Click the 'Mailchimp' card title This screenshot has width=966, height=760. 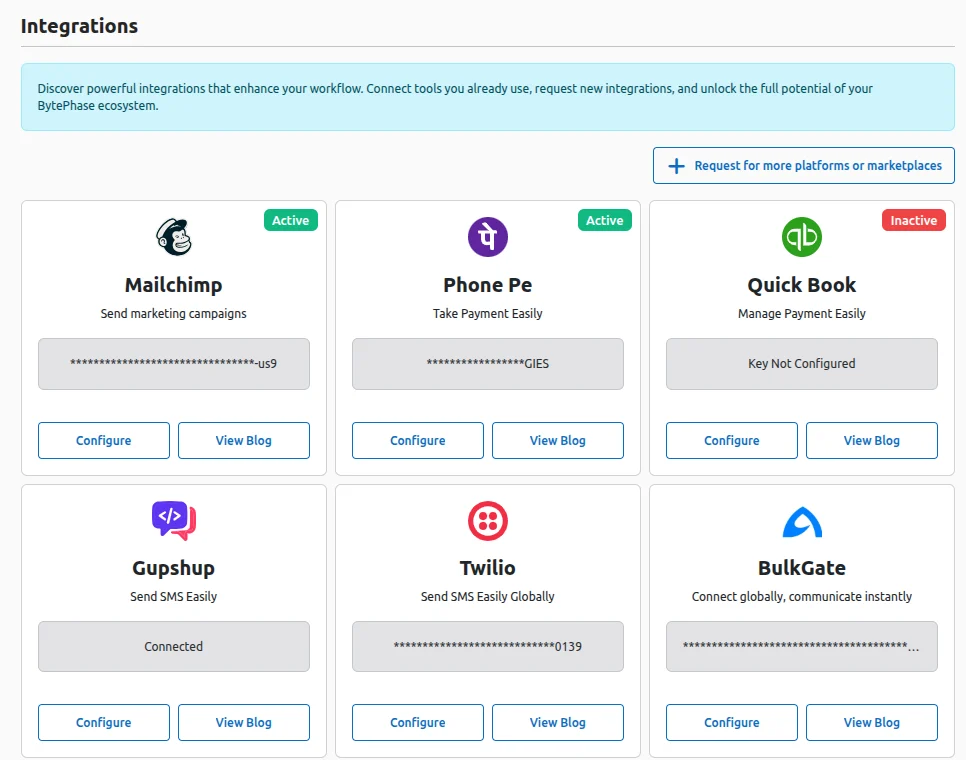pyautogui.click(x=174, y=285)
